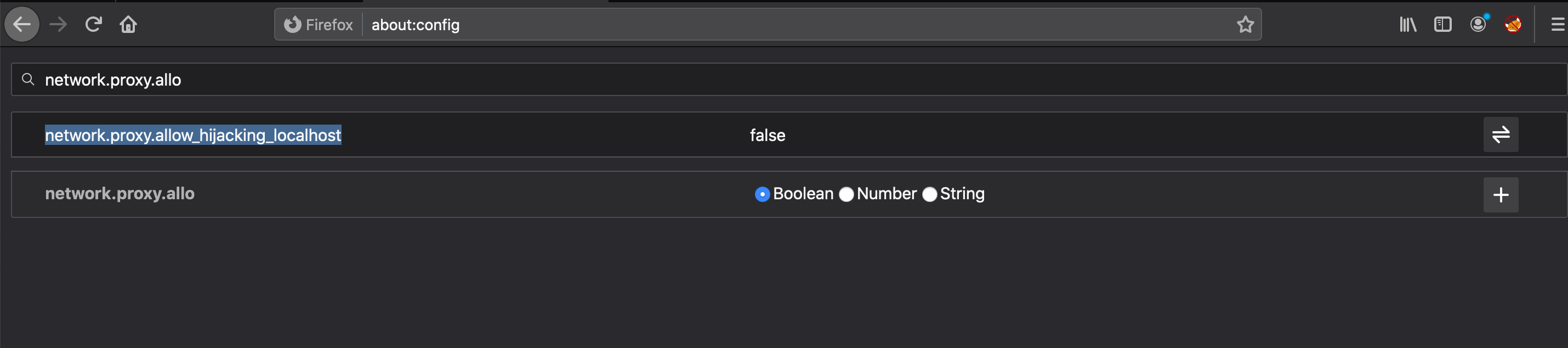The image size is (1568, 348).
Task: Select the Boolean type radio button
Action: coord(762,194)
